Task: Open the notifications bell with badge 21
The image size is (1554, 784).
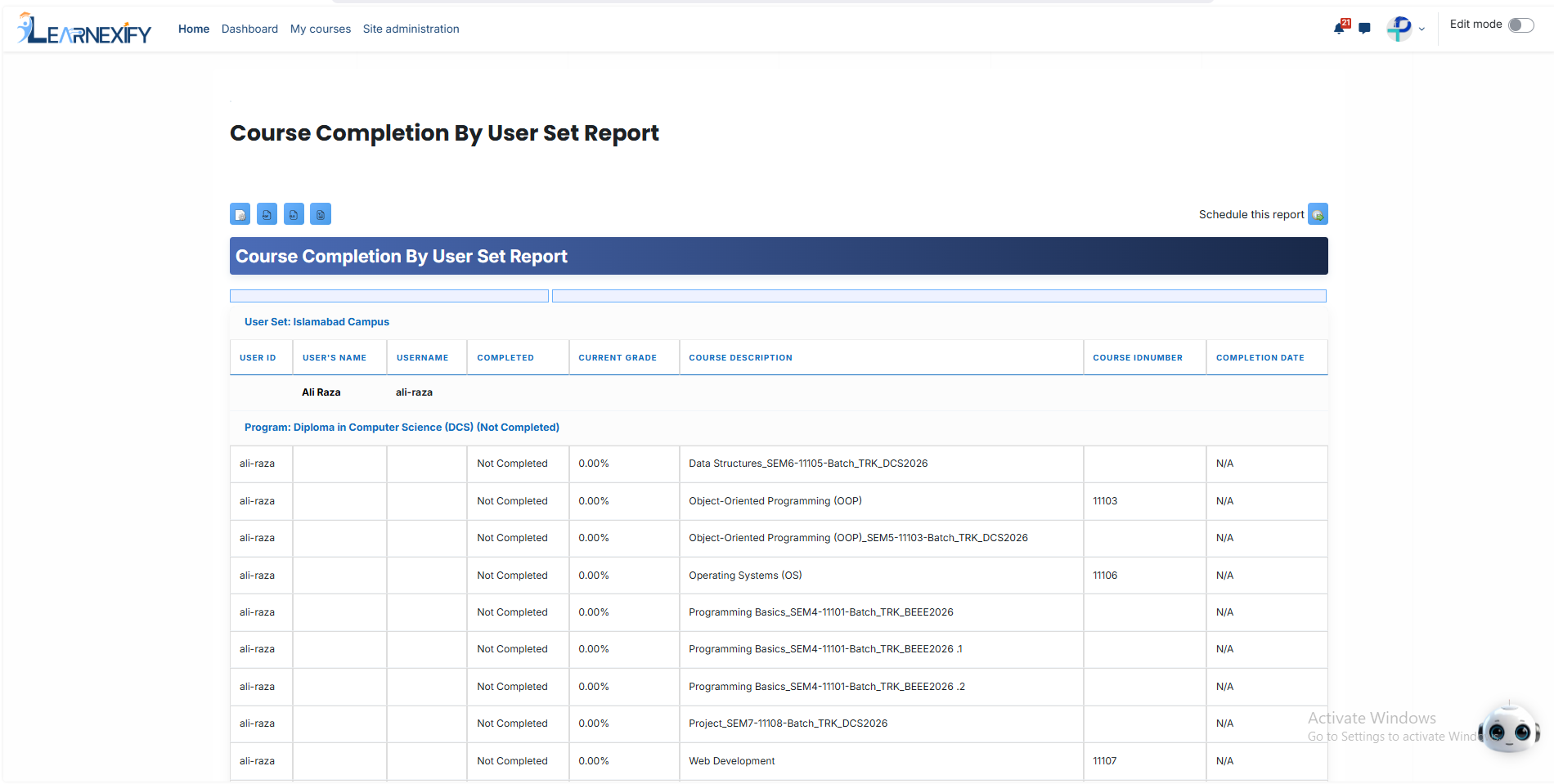Action: (x=1340, y=27)
